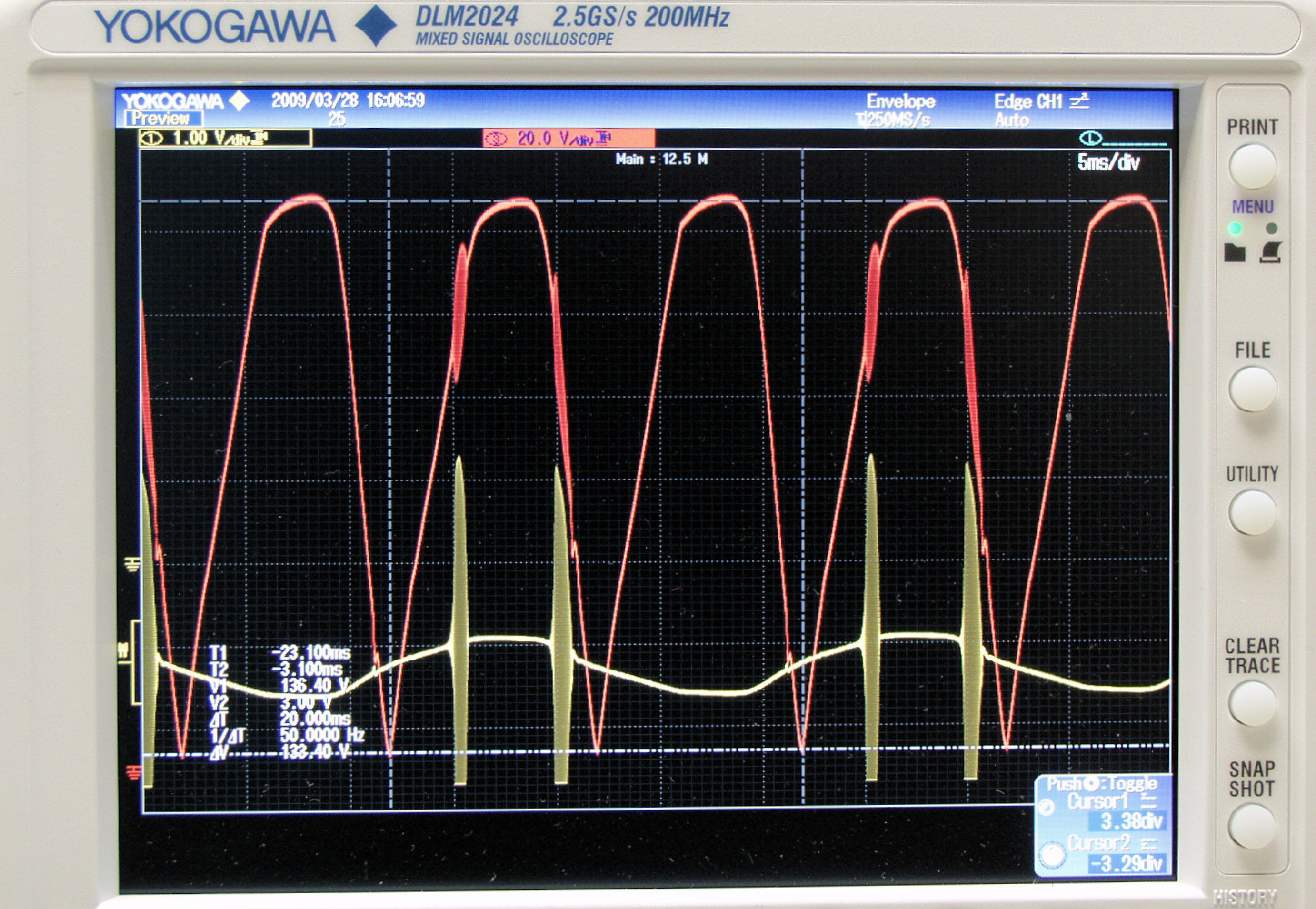This screenshot has height=909, width=1316.
Task: Select the Cursor2 knob icon
Action: (x=1053, y=854)
